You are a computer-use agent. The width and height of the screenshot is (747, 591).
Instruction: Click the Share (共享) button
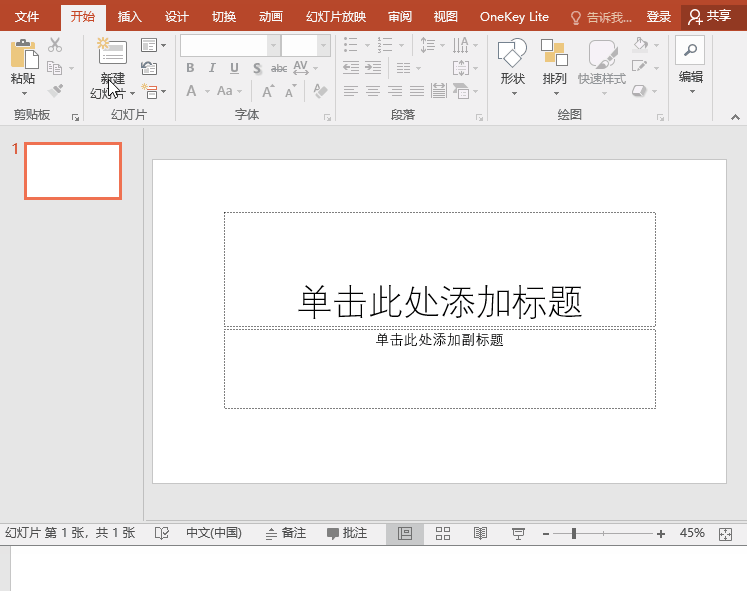coord(710,17)
